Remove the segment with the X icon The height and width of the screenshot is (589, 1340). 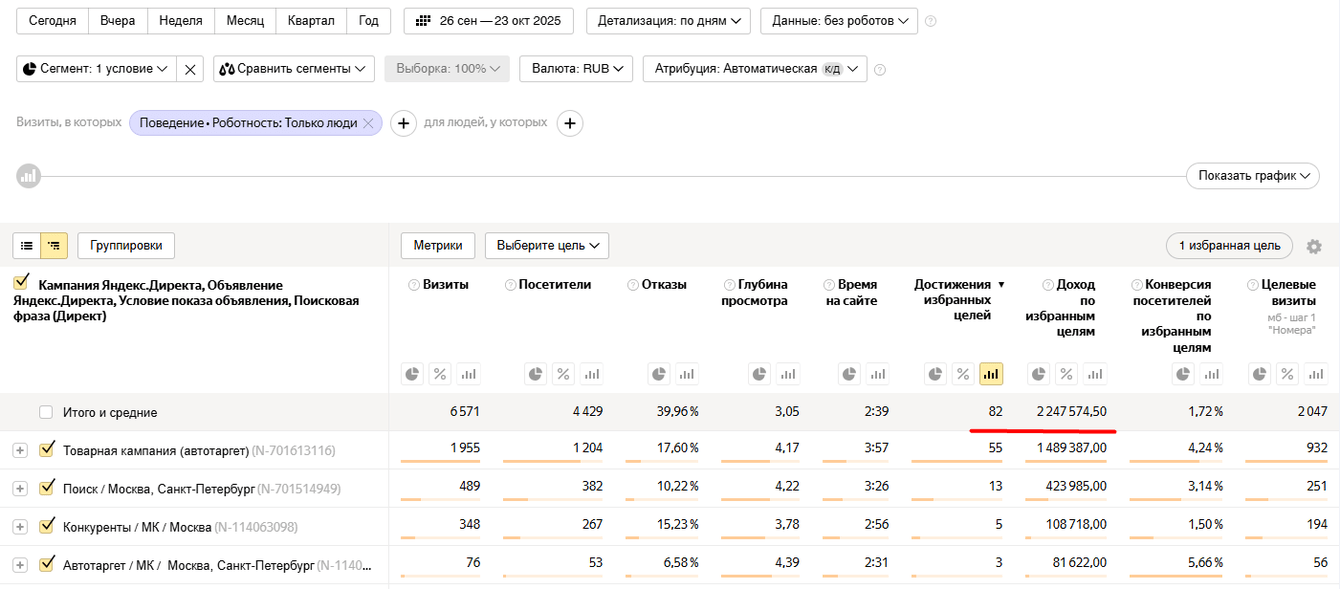[191, 69]
